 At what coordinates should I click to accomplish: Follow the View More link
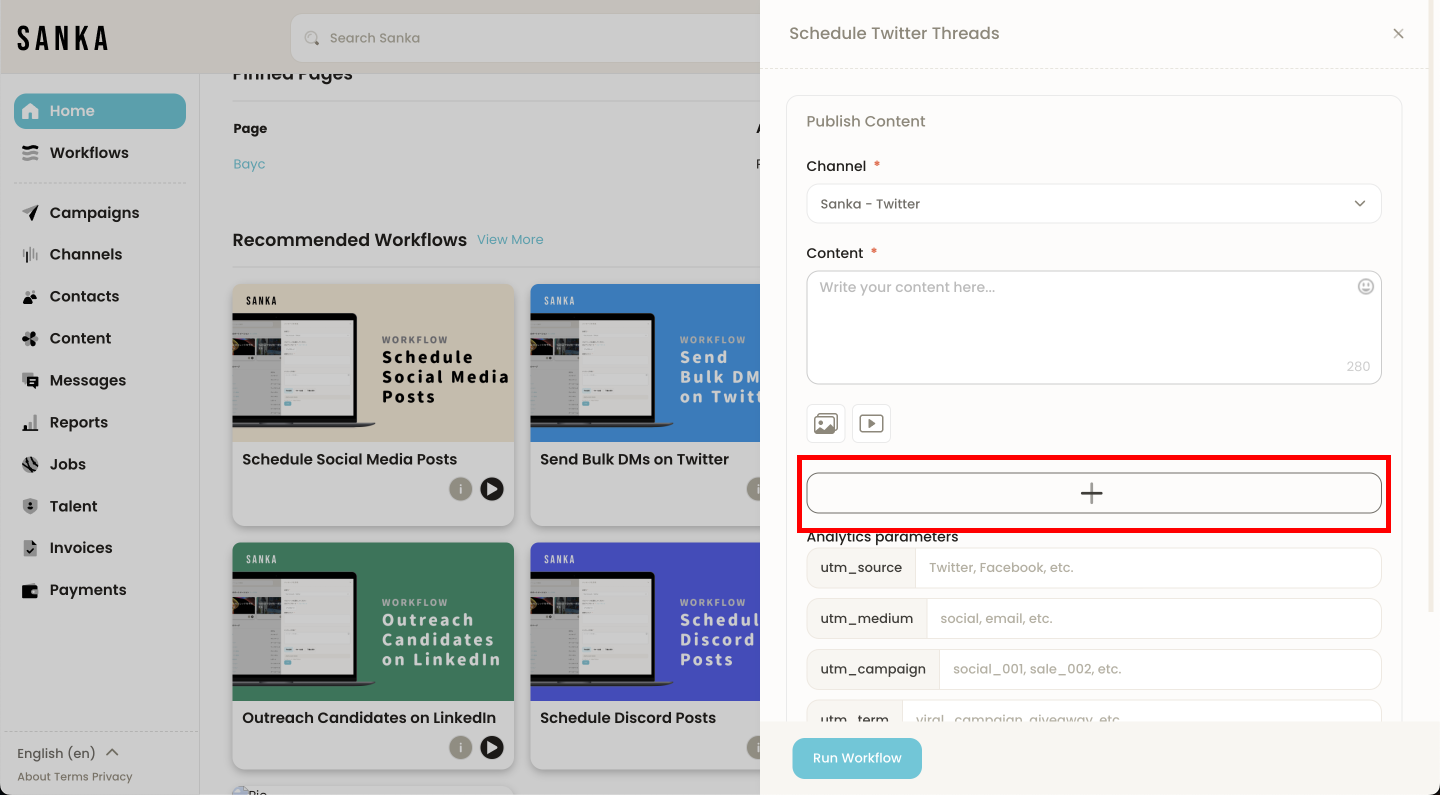pyautogui.click(x=510, y=240)
